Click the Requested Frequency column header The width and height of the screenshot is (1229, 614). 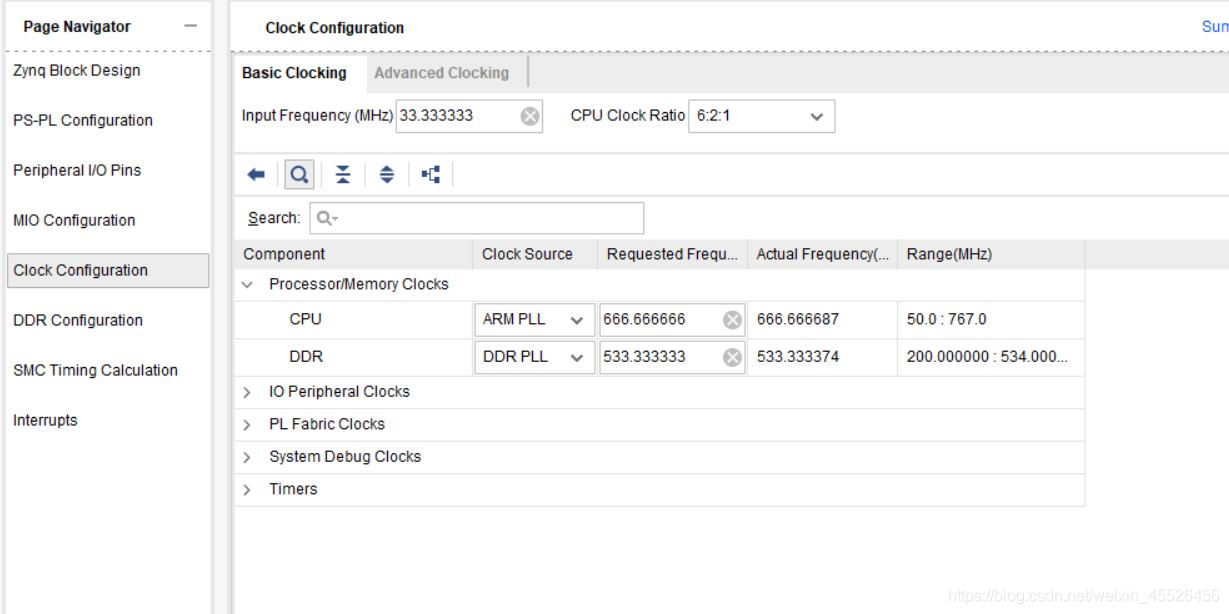[x=672, y=254]
